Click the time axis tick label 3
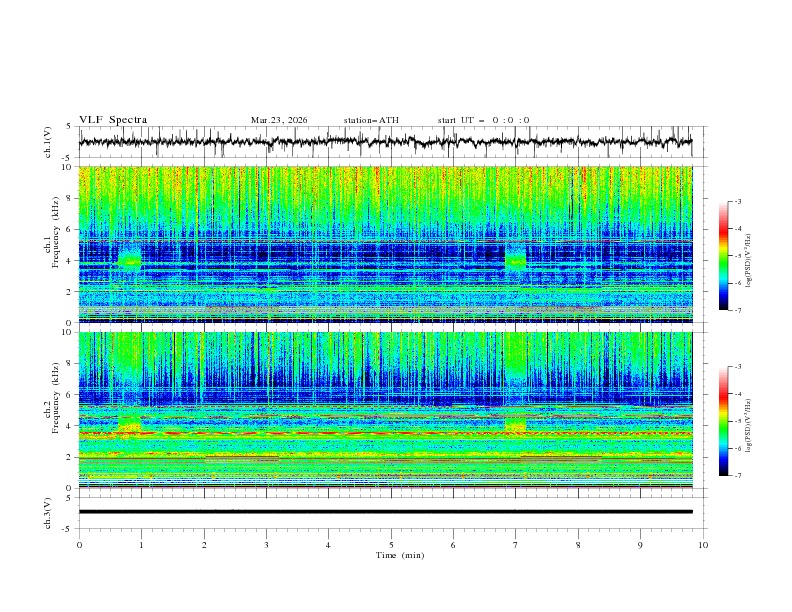 click(266, 545)
